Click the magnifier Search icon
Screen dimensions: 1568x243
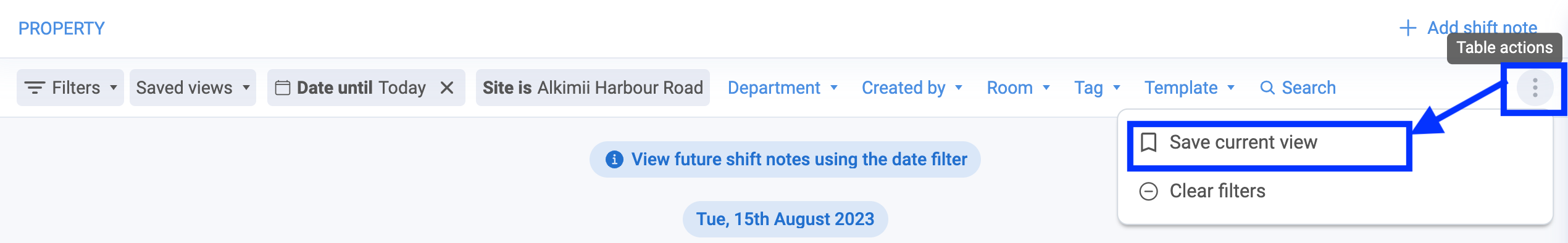(1267, 88)
